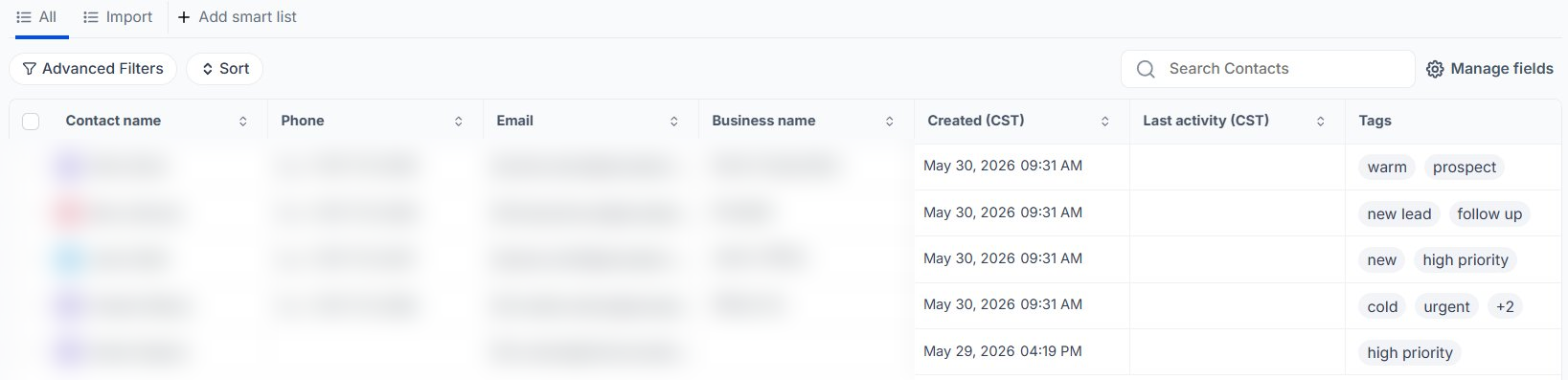Click the plus icon by Add smart list
Image resolution: width=1568 pixels, height=380 pixels.
(x=184, y=17)
